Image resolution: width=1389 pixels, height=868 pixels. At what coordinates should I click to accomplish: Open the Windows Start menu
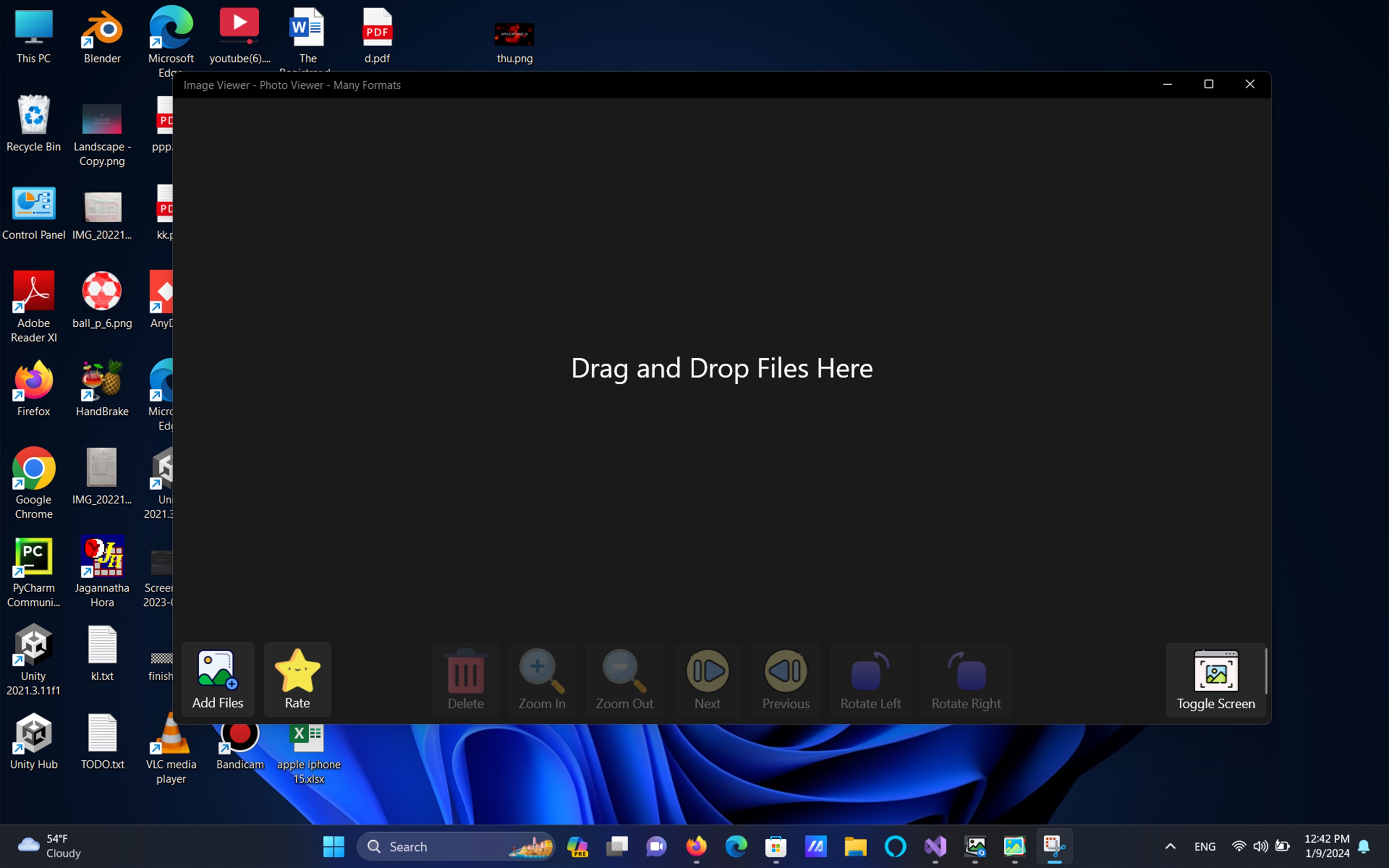[x=333, y=846]
